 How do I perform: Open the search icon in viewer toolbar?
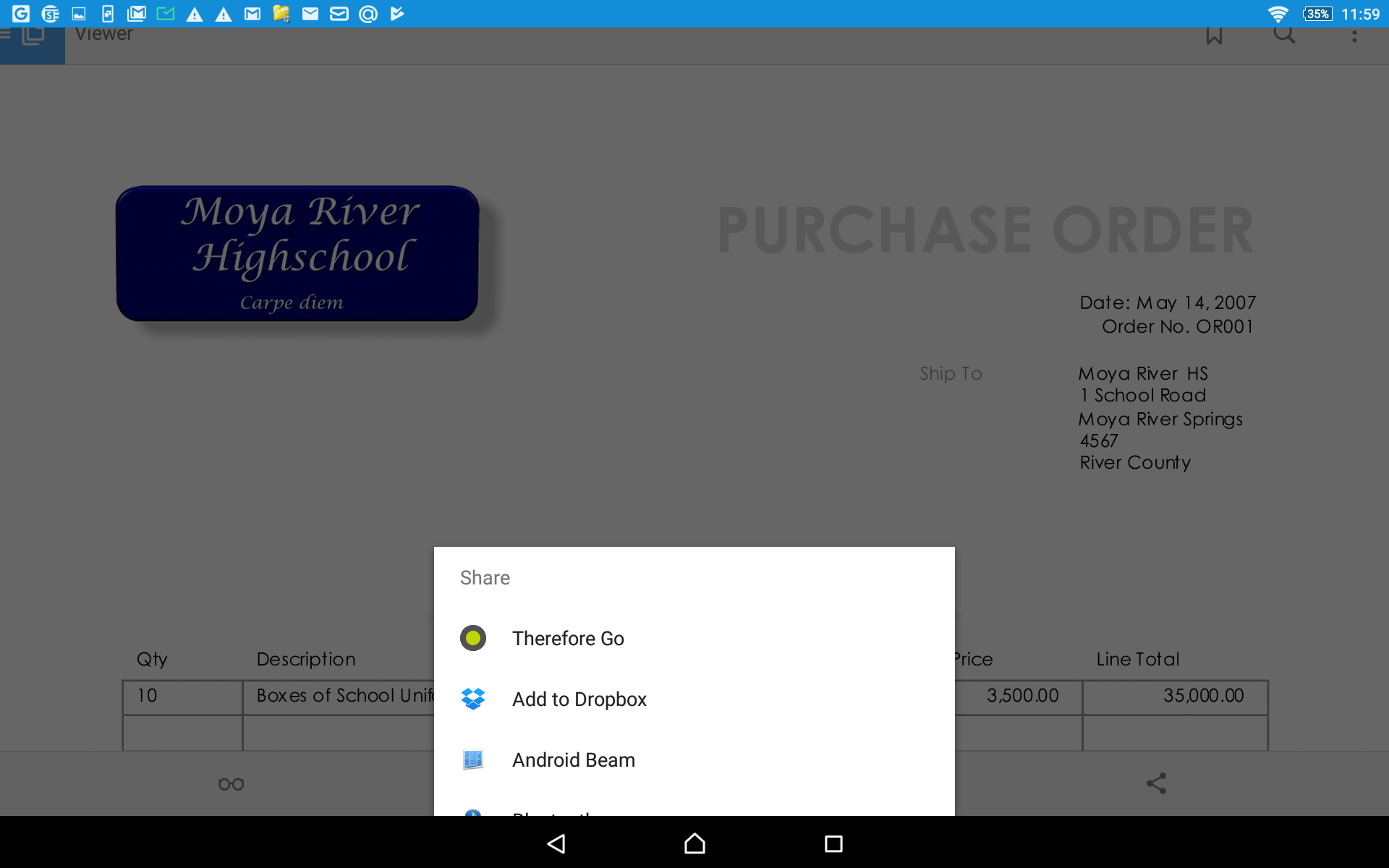tap(1284, 33)
